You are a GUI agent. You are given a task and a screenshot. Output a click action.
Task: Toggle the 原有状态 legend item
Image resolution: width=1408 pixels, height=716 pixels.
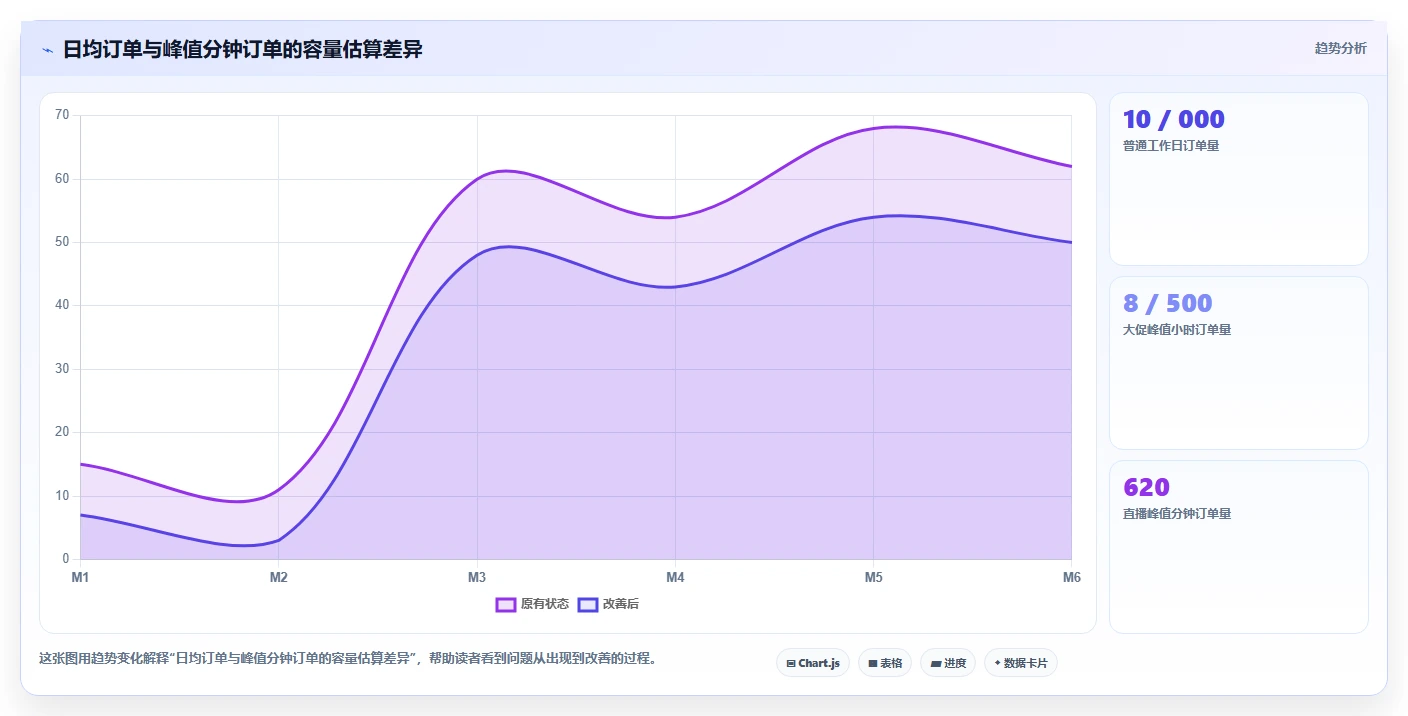click(533, 604)
